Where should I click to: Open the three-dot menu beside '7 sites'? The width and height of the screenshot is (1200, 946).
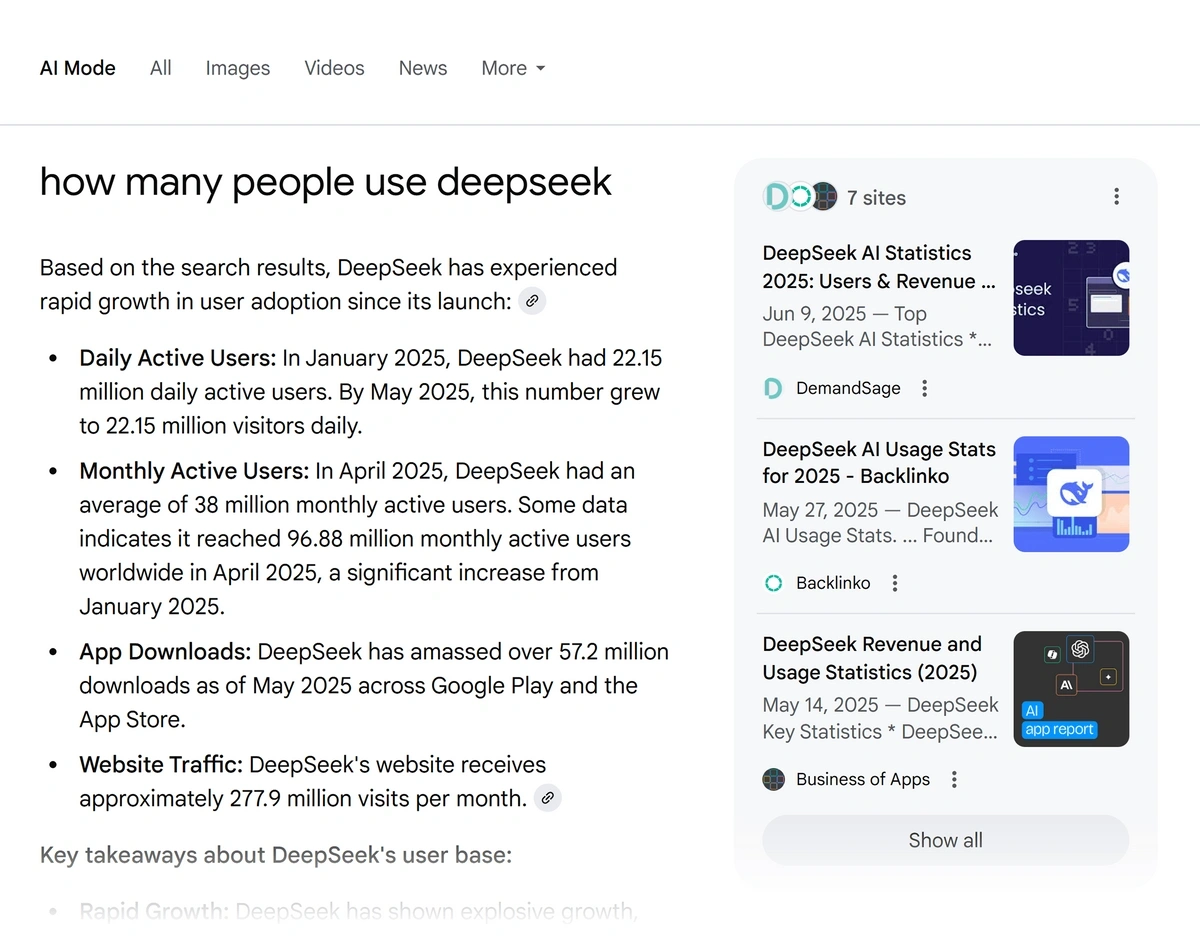[x=1116, y=197]
